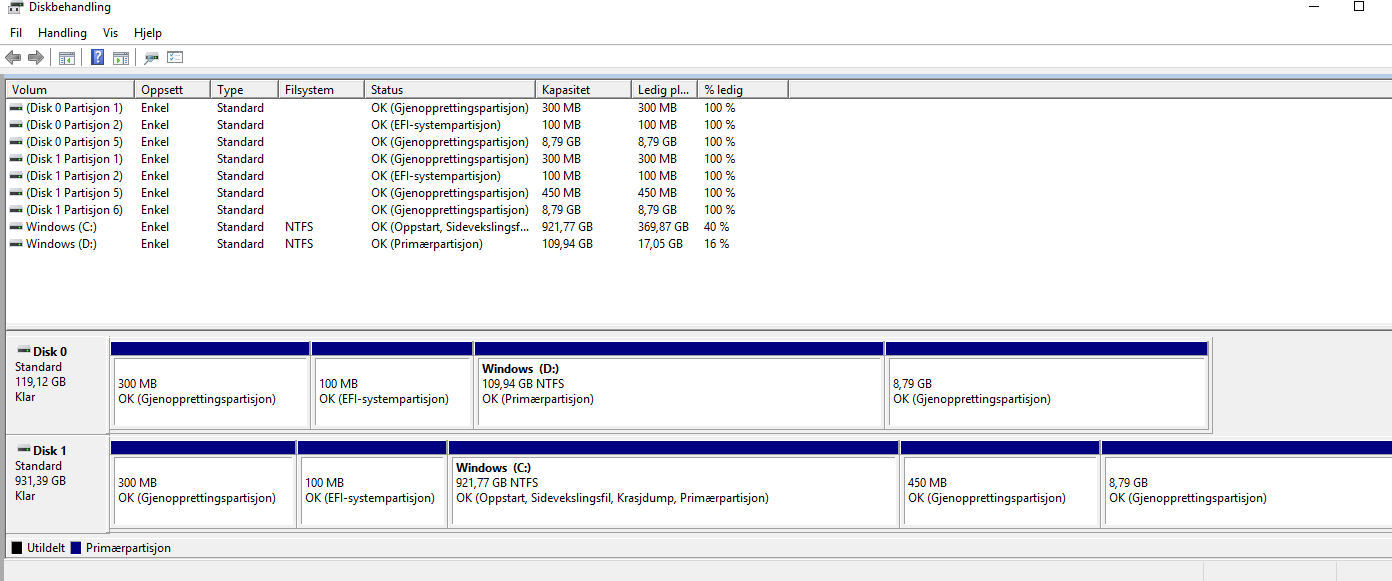Click the OK (Primærpartisjon) status cell in list
This screenshot has width=1392, height=581.
coord(427,244)
